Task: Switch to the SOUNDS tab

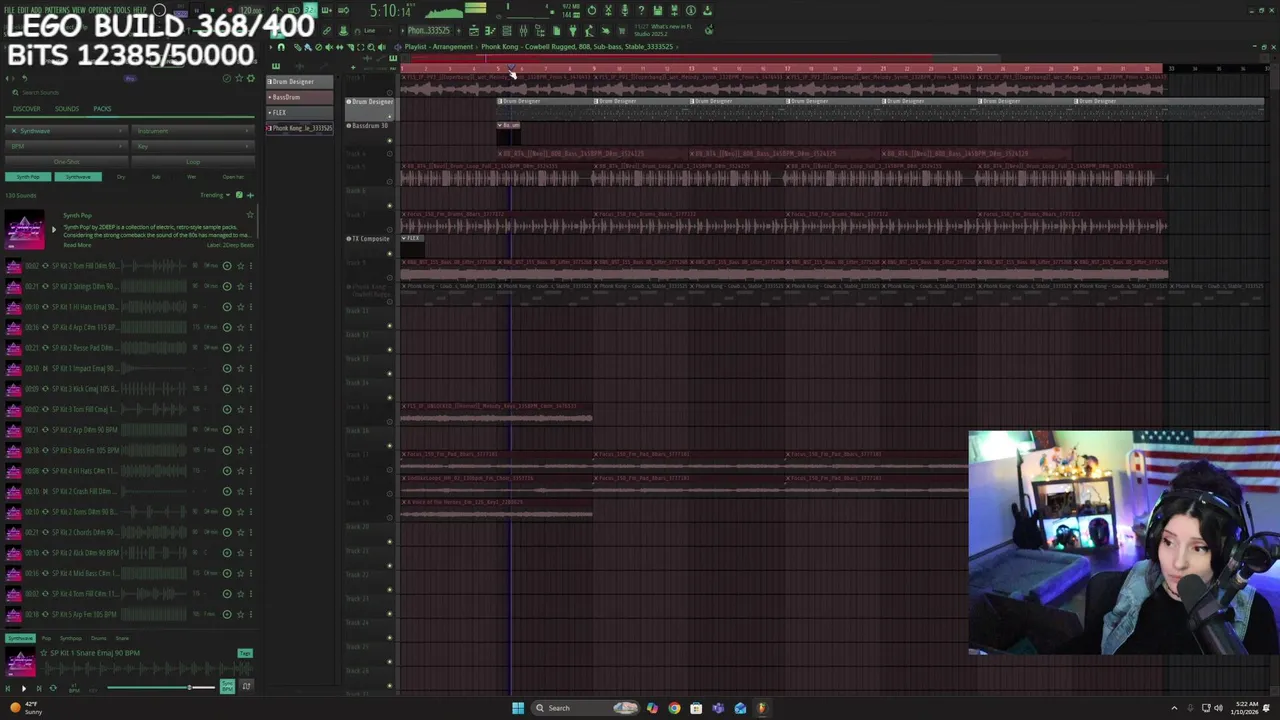Action: (67, 109)
